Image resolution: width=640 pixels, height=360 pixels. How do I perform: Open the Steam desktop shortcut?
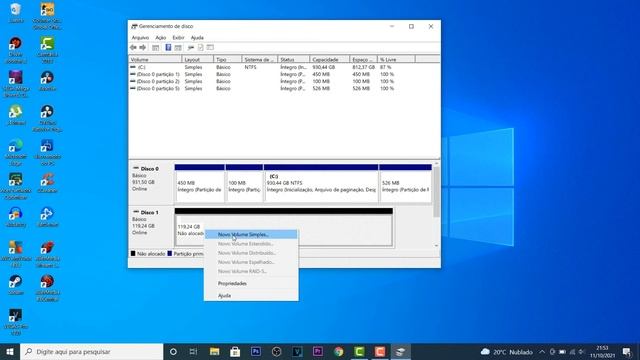point(16,285)
